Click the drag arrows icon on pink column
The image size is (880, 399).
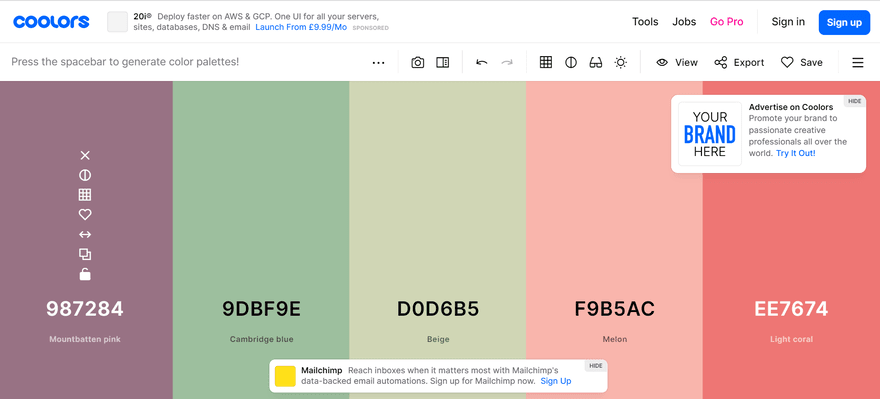pyautogui.click(x=85, y=235)
